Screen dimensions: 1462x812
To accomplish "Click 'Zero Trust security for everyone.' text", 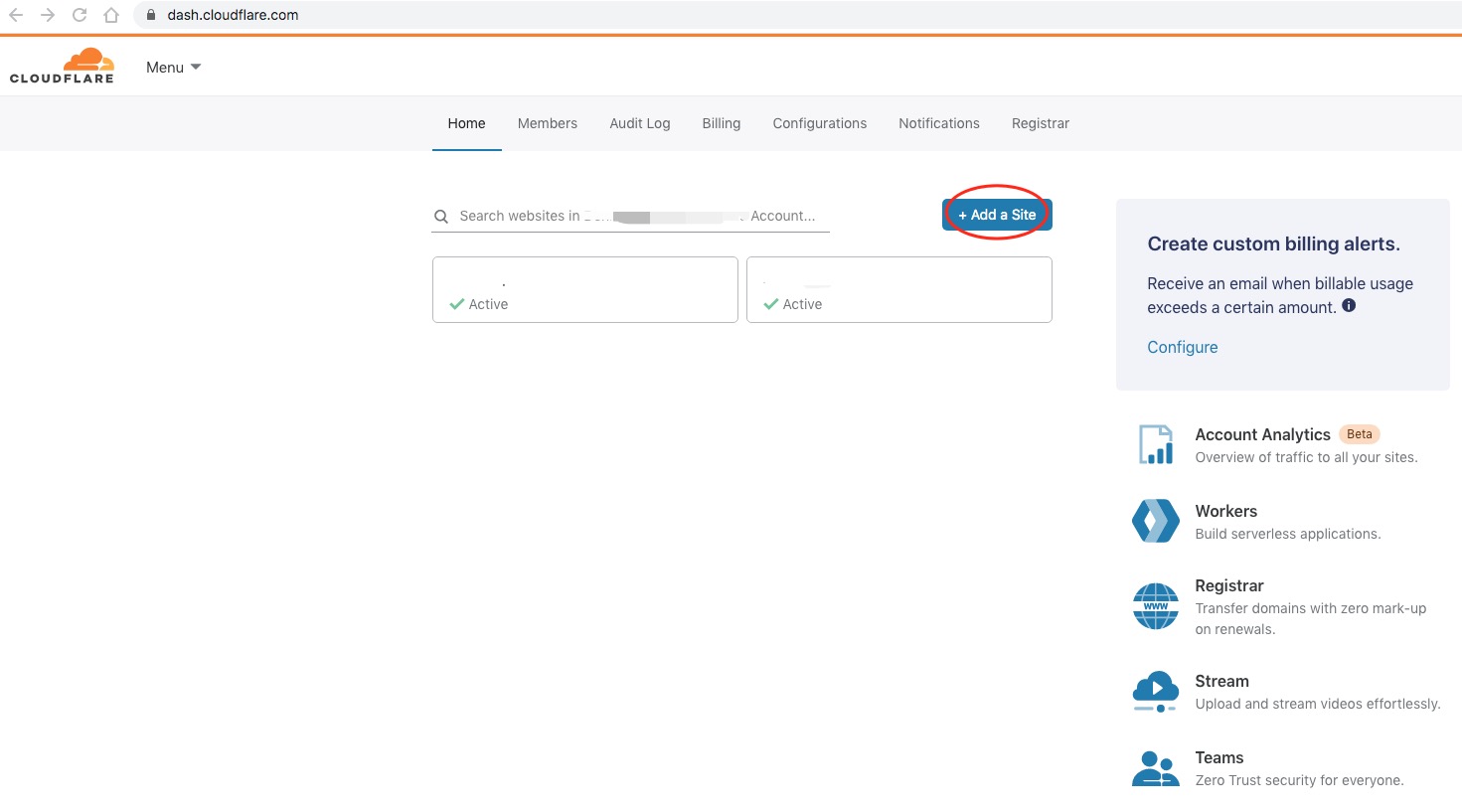I will [1299, 780].
